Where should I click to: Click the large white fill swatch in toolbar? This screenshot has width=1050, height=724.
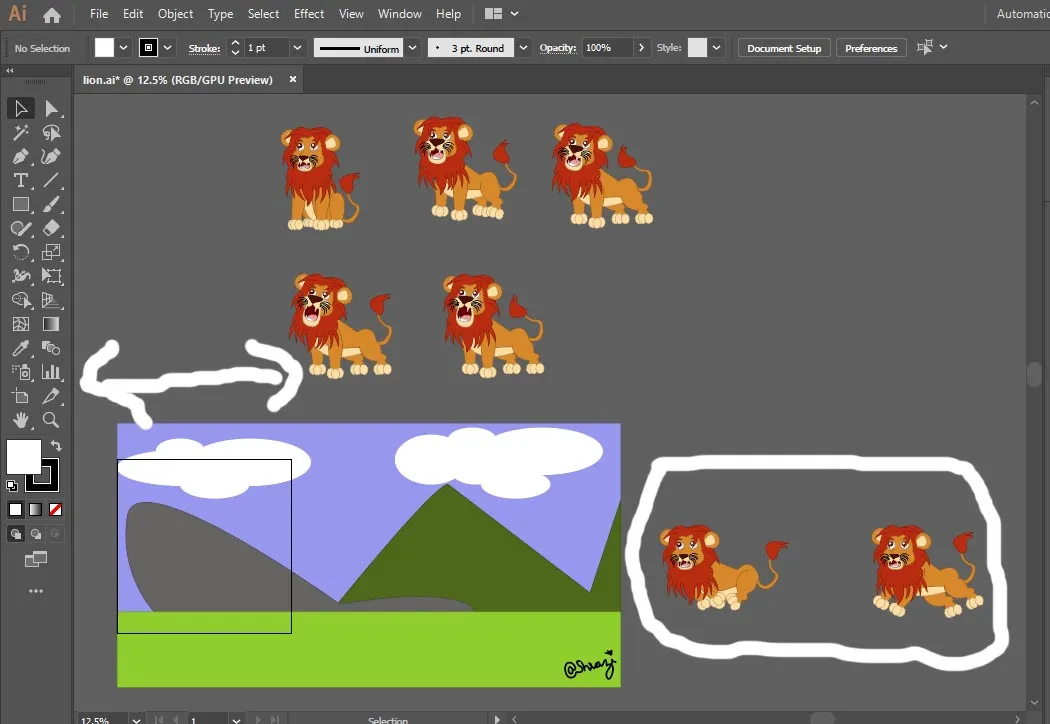coord(22,455)
